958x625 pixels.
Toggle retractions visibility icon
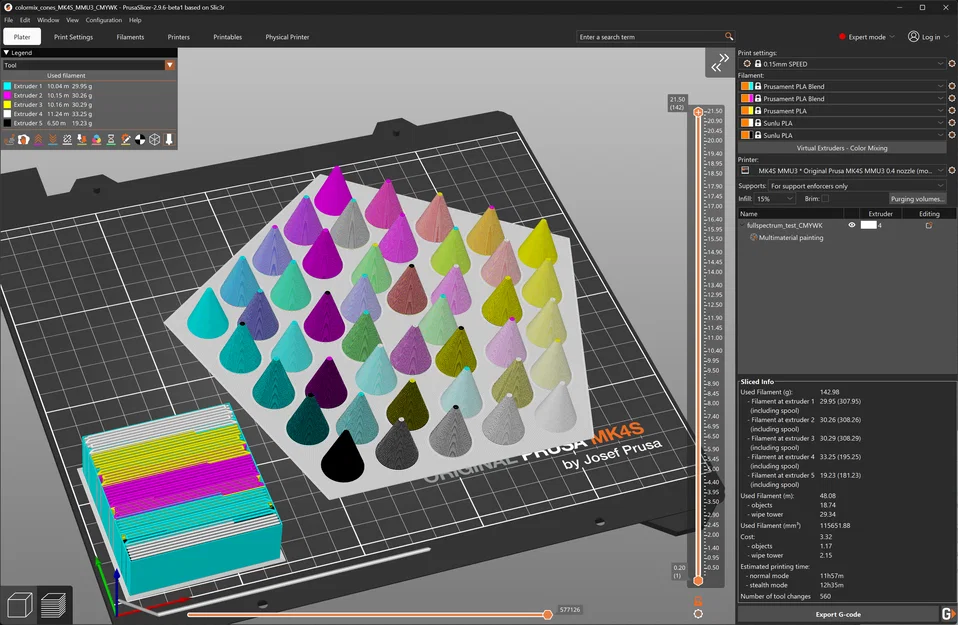38,140
